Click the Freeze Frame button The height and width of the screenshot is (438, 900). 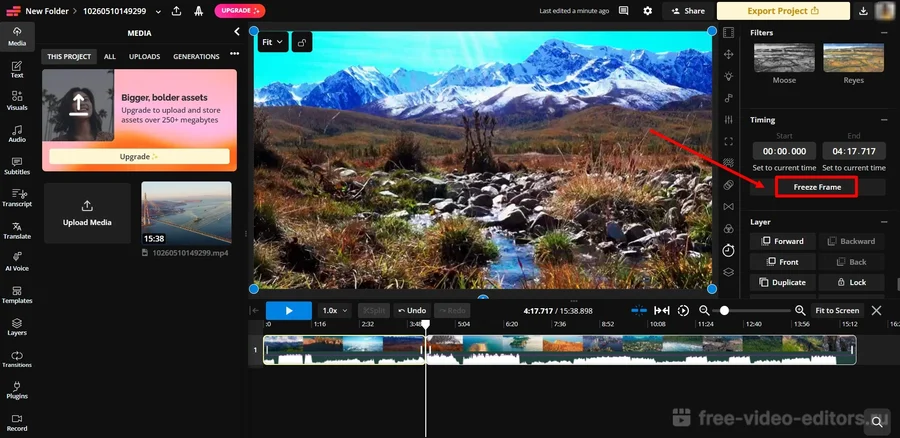click(817, 187)
